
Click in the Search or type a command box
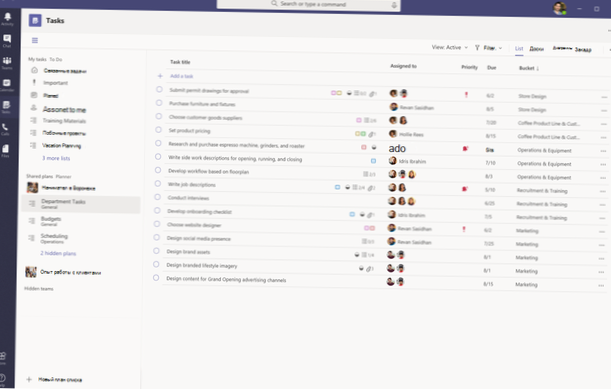[x=309, y=5]
